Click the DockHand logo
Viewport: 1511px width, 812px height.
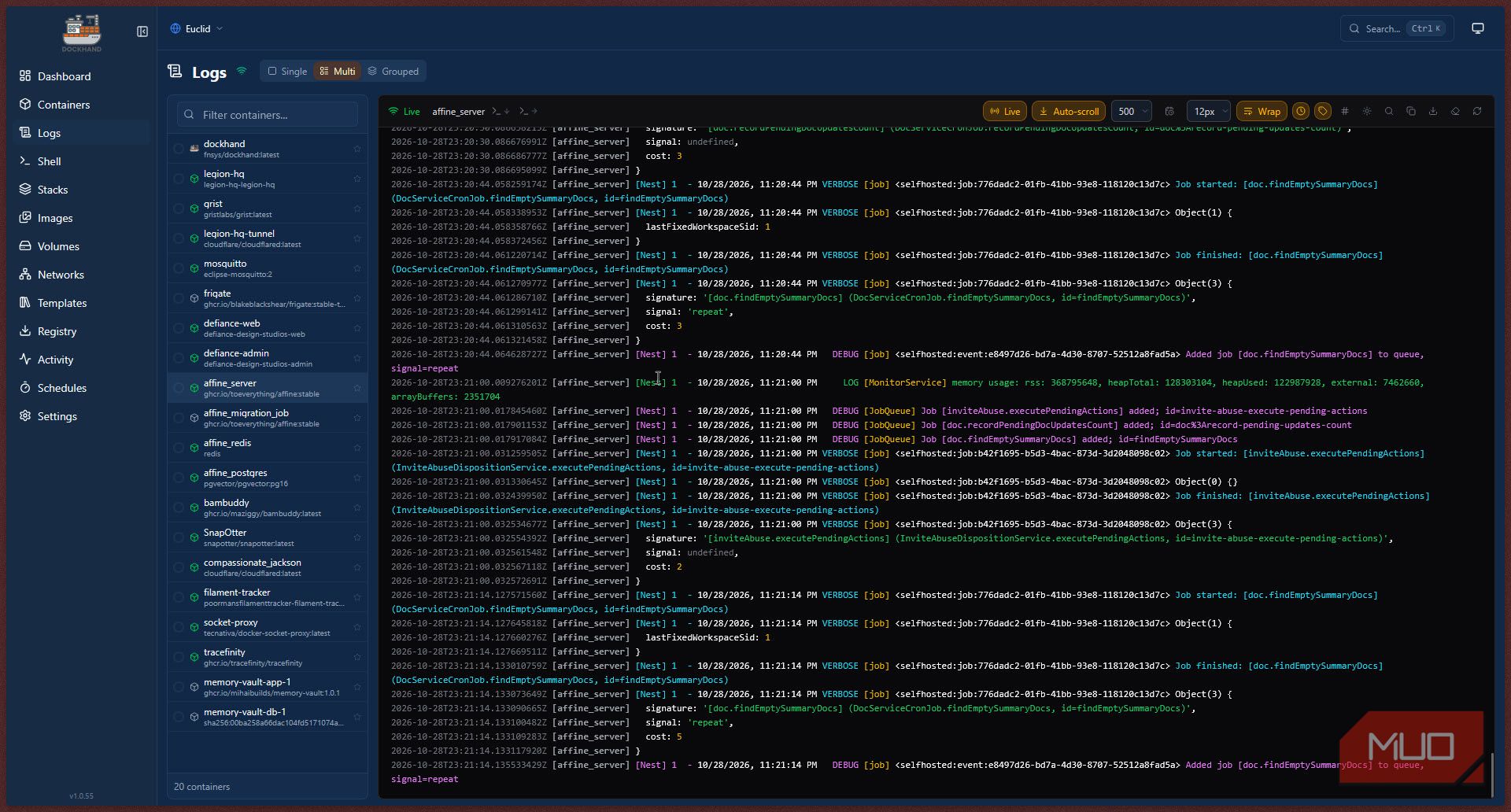82,33
